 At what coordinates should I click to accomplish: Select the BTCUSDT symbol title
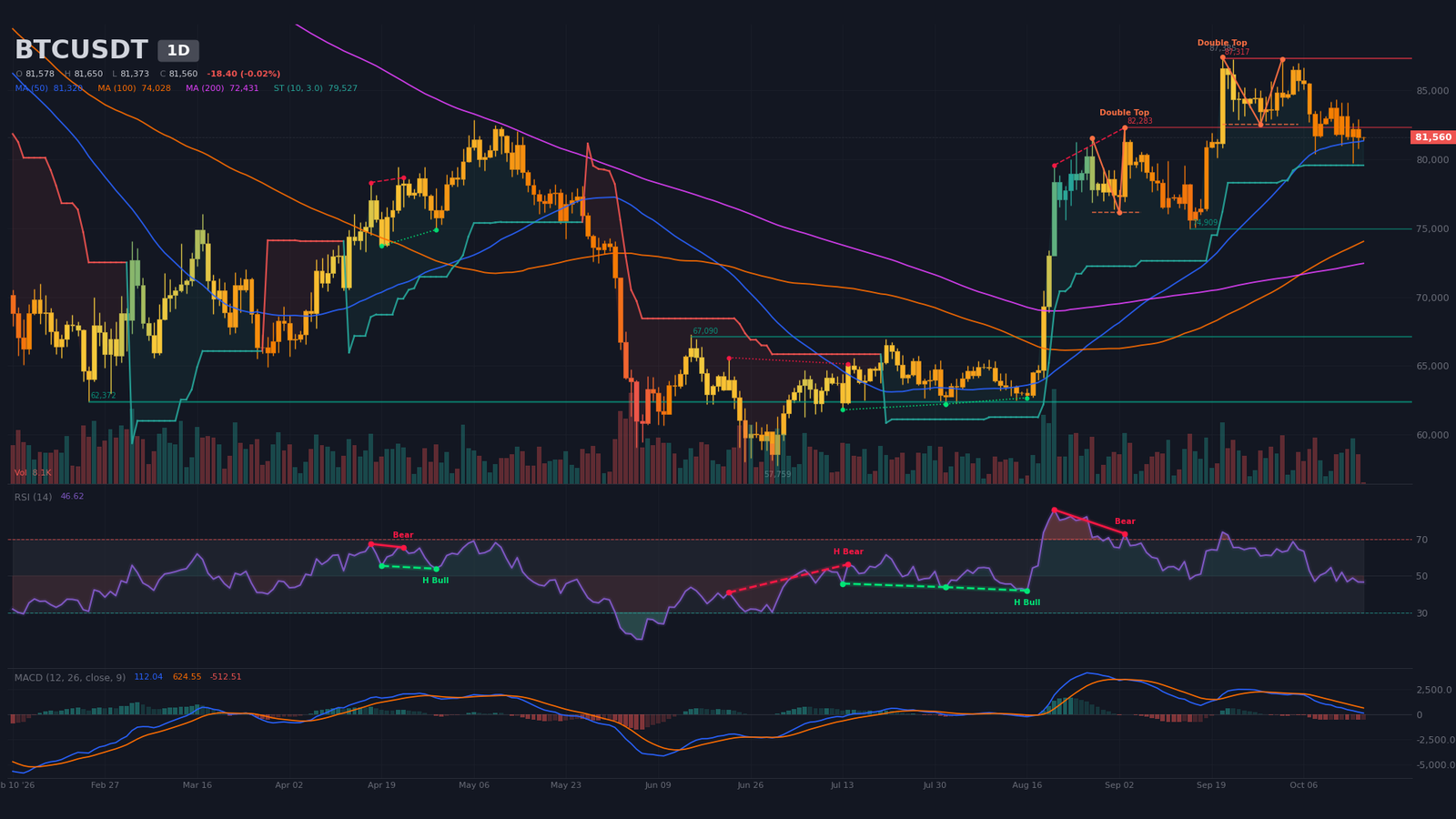(x=81, y=50)
